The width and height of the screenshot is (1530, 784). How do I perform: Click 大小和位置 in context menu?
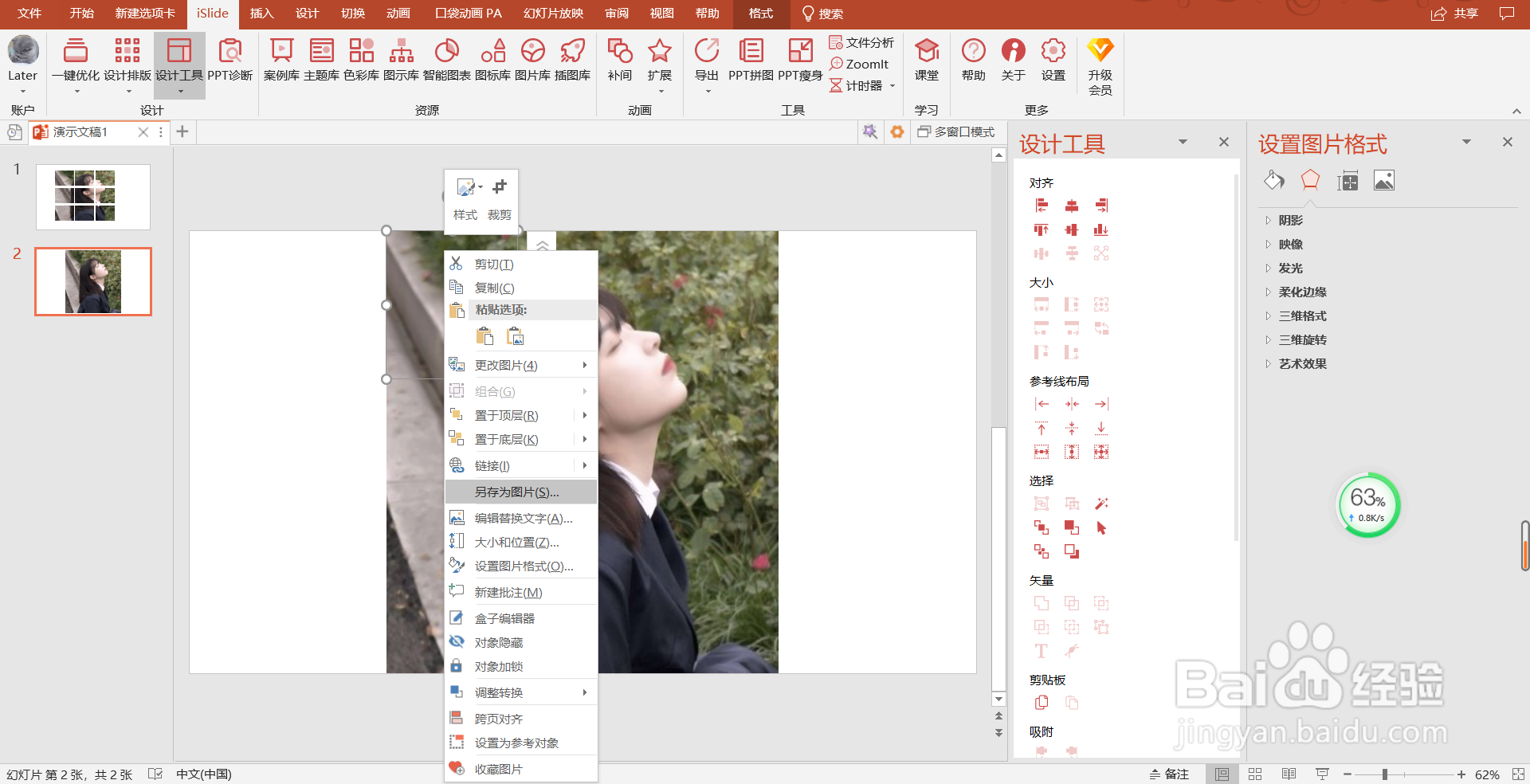coord(521,543)
